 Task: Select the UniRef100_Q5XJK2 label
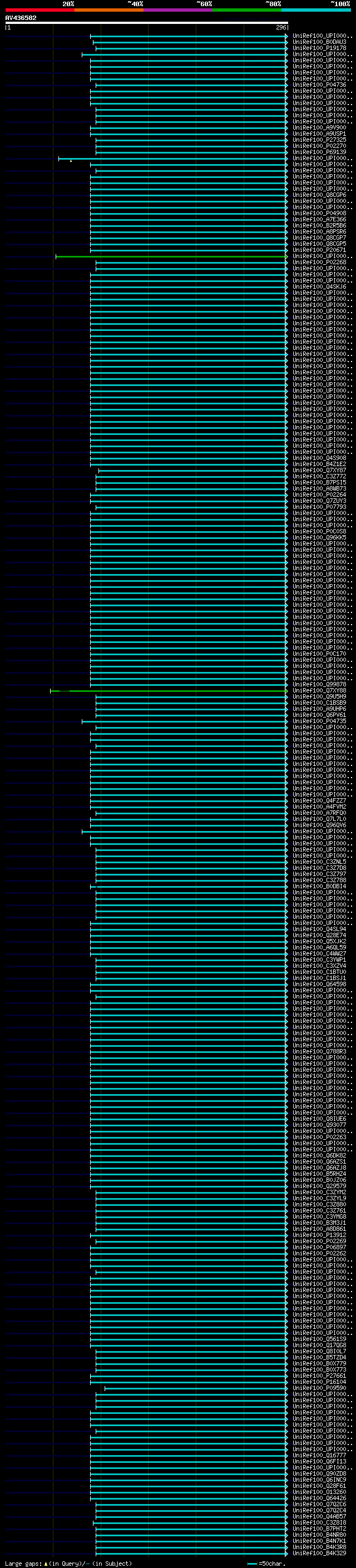click(x=319, y=941)
